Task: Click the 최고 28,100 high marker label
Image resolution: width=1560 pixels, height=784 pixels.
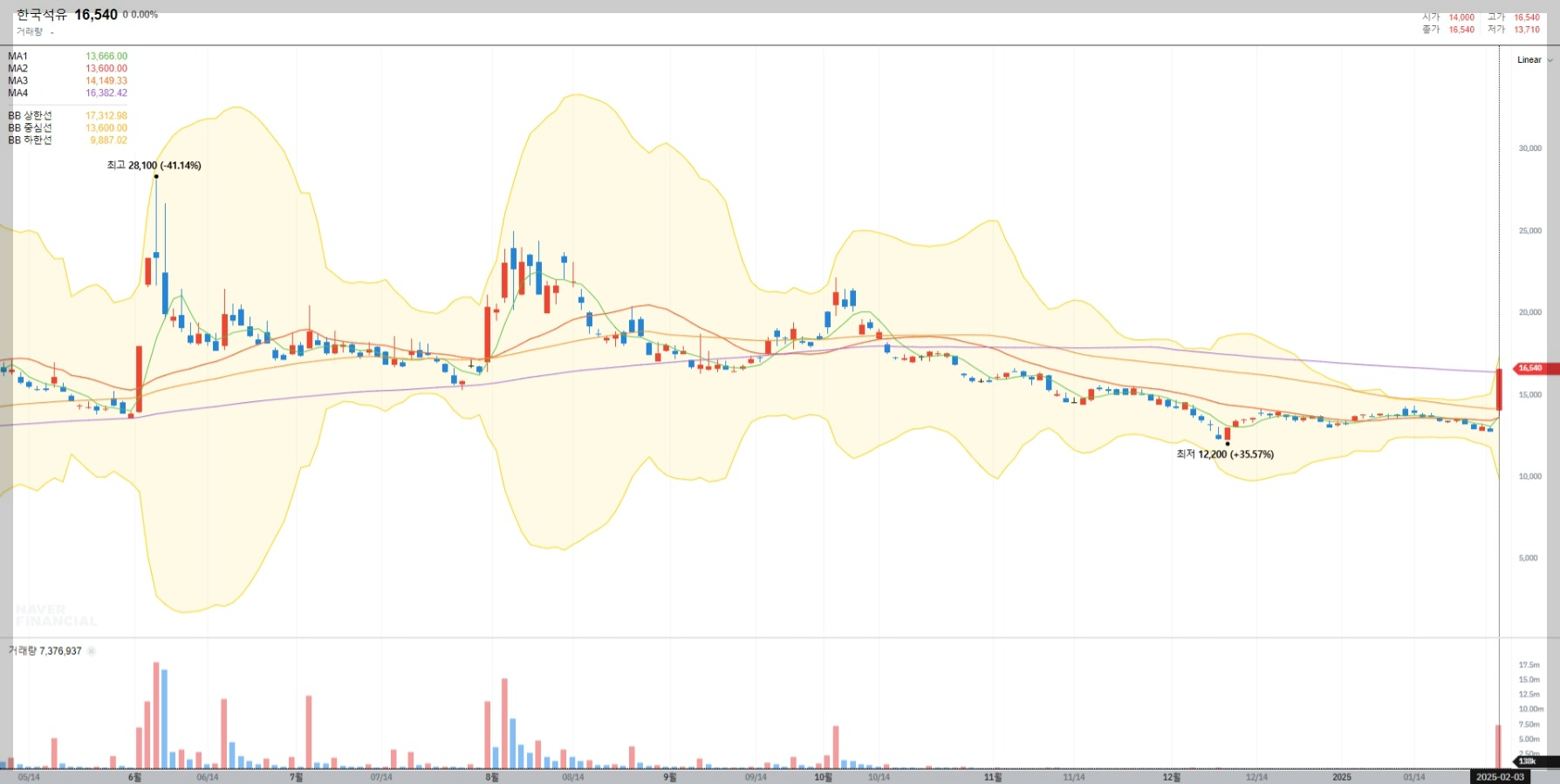Action: [154, 165]
